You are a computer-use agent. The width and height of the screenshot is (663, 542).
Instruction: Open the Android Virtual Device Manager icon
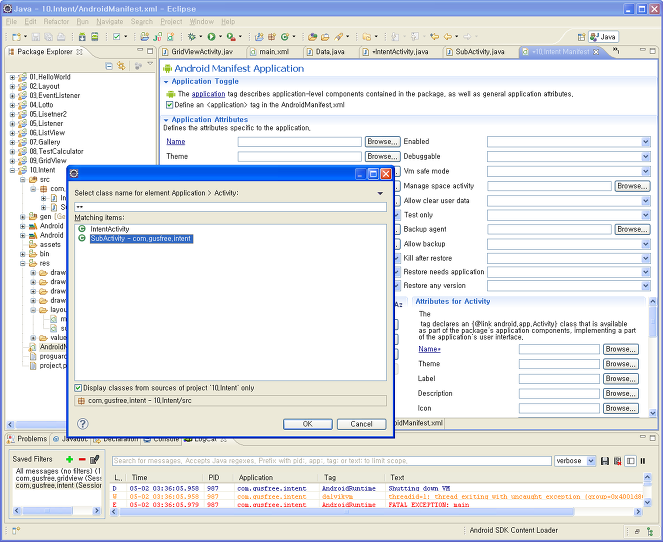coord(95,37)
